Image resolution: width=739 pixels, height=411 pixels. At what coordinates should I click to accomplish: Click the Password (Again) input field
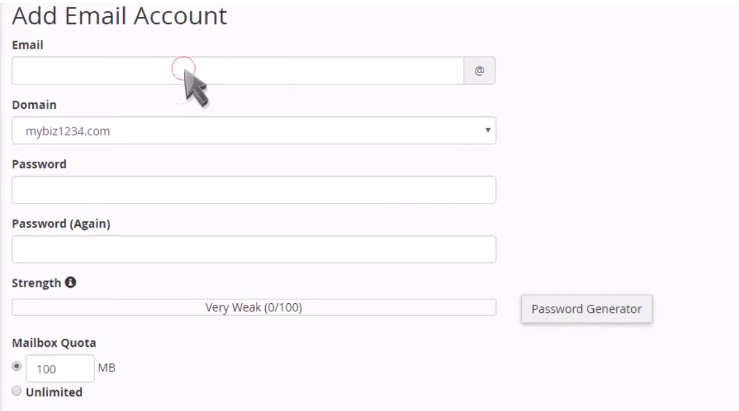pyautogui.click(x=254, y=249)
